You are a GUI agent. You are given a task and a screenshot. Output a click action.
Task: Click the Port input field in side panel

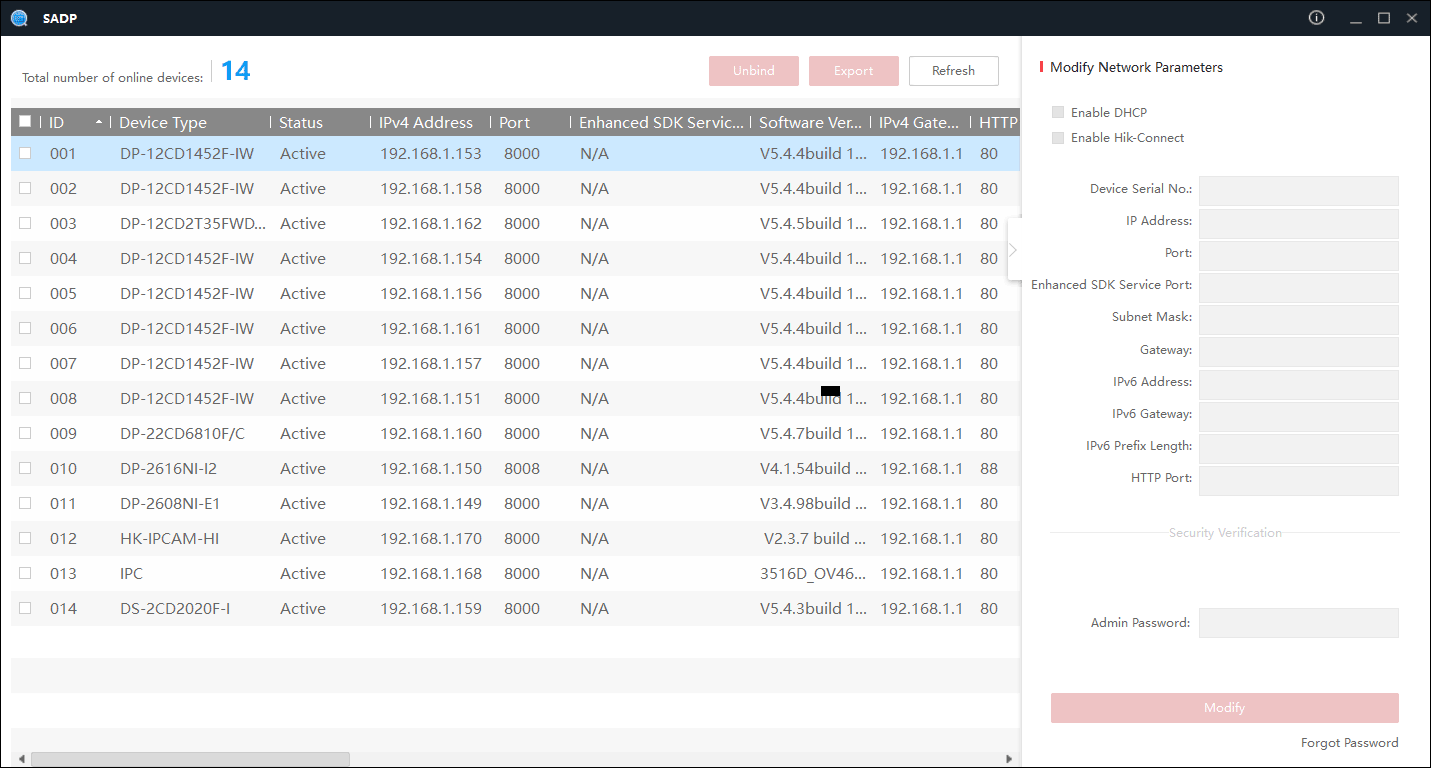click(1299, 255)
